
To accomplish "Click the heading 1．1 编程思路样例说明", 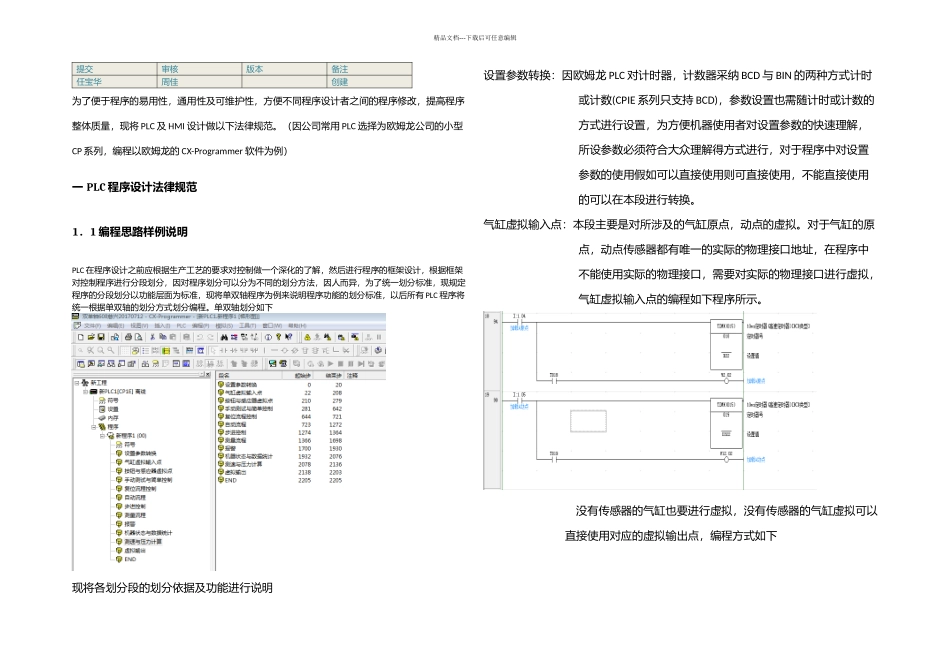I will [130, 231].
